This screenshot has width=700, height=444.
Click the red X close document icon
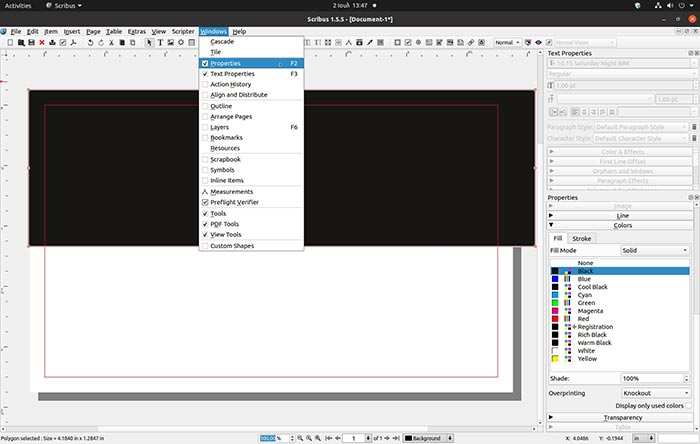pos(42,42)
